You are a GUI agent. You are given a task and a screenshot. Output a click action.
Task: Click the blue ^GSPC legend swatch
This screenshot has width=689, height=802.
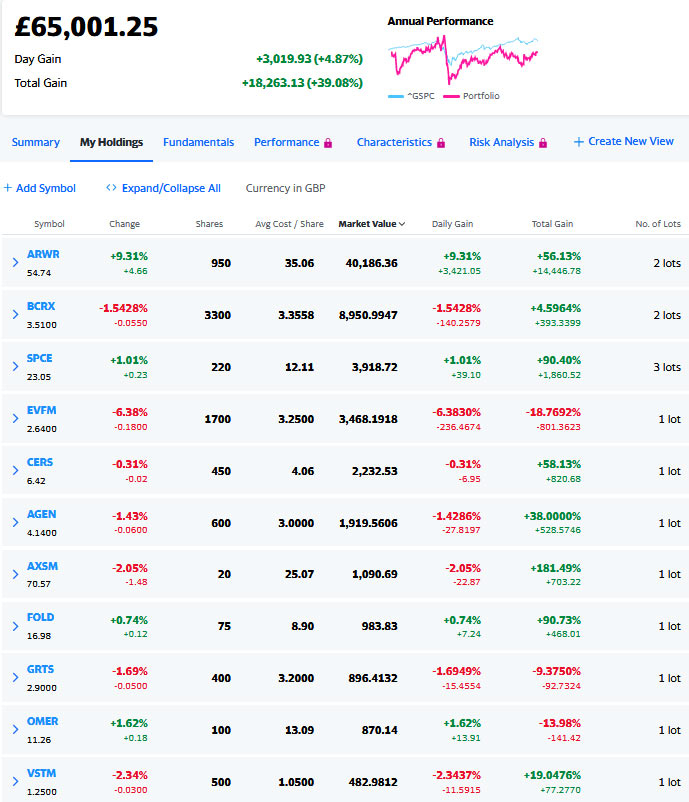(396, 96)
